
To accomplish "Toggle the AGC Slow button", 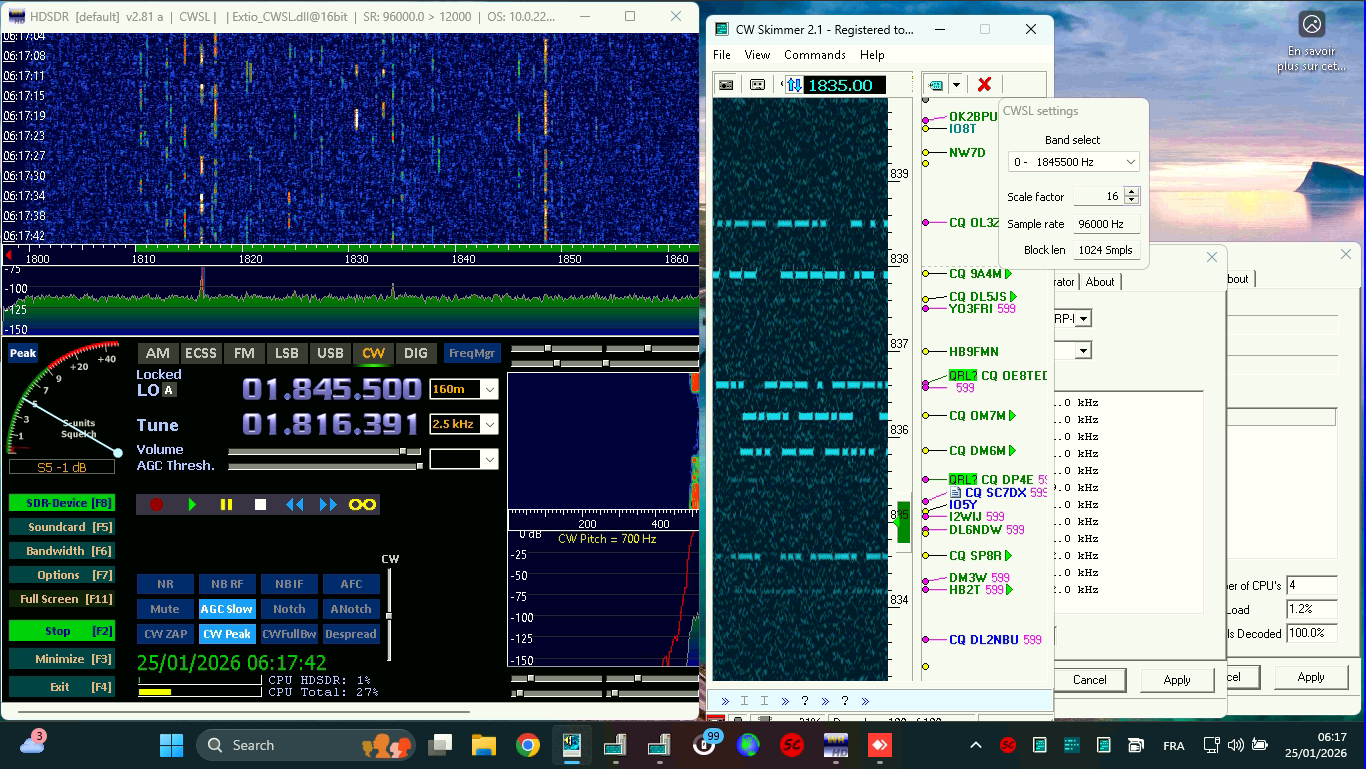I will point(226,609).
